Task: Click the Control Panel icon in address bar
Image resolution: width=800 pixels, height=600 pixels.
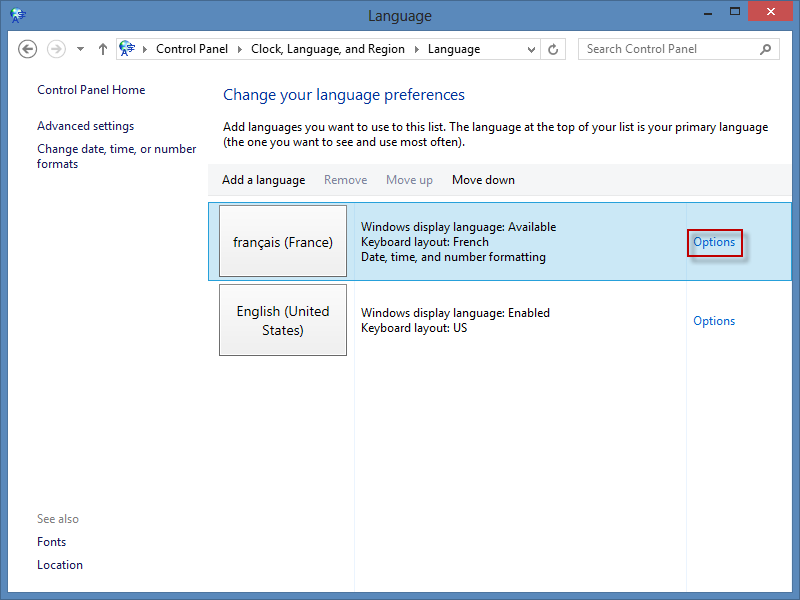Action: click(128, 49)
